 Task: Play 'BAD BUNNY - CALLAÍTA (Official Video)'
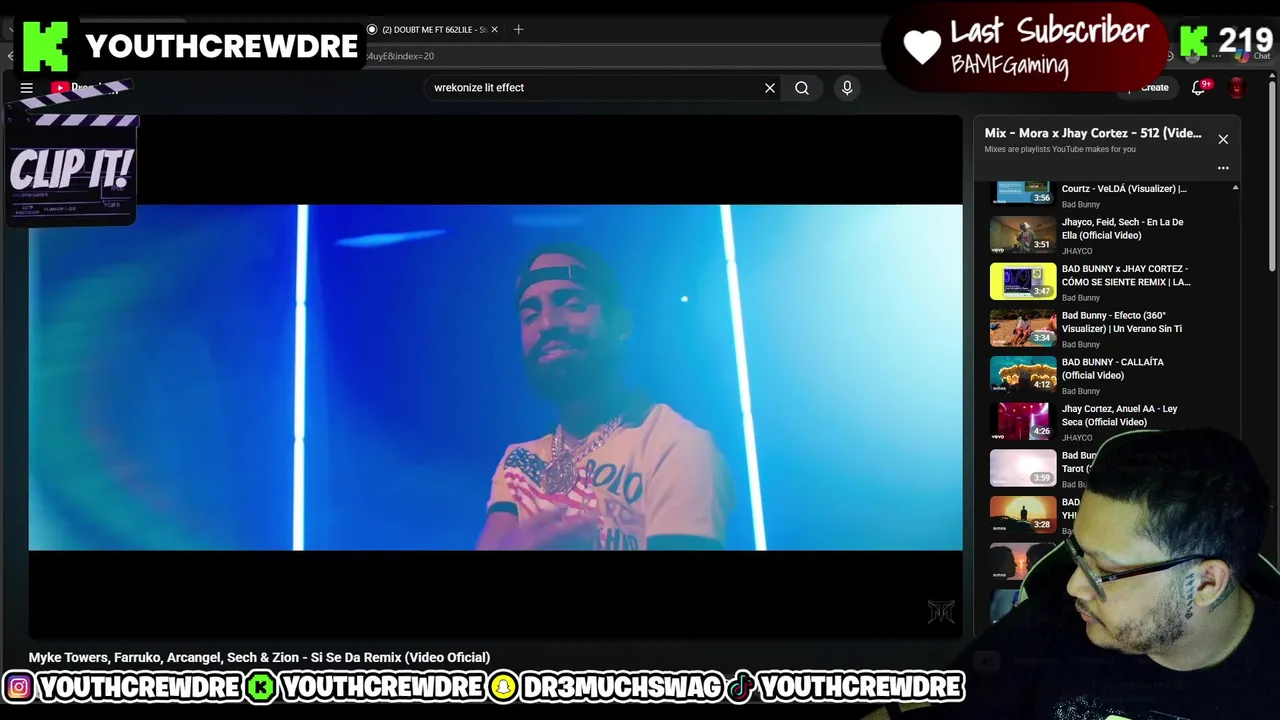[1113, 369]
